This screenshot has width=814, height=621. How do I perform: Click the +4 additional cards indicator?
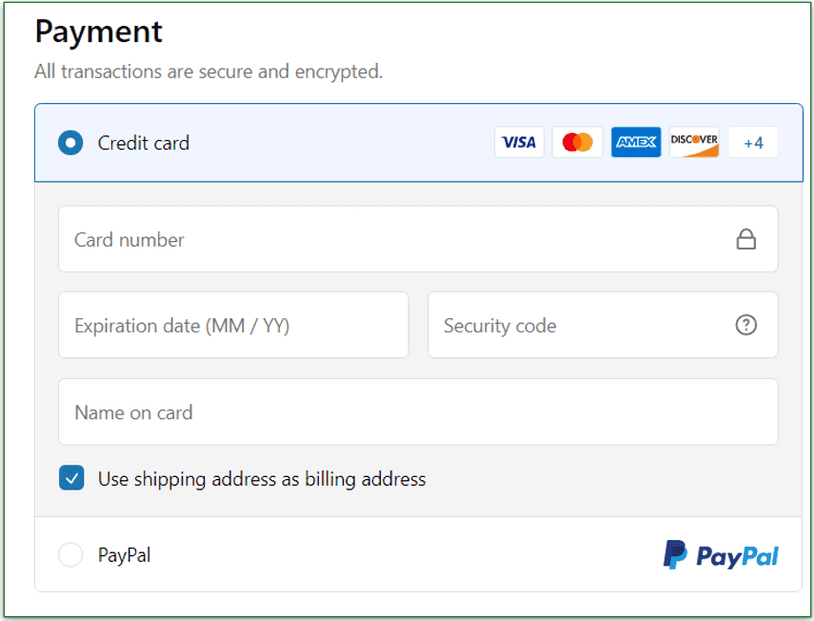coord(752,142)
